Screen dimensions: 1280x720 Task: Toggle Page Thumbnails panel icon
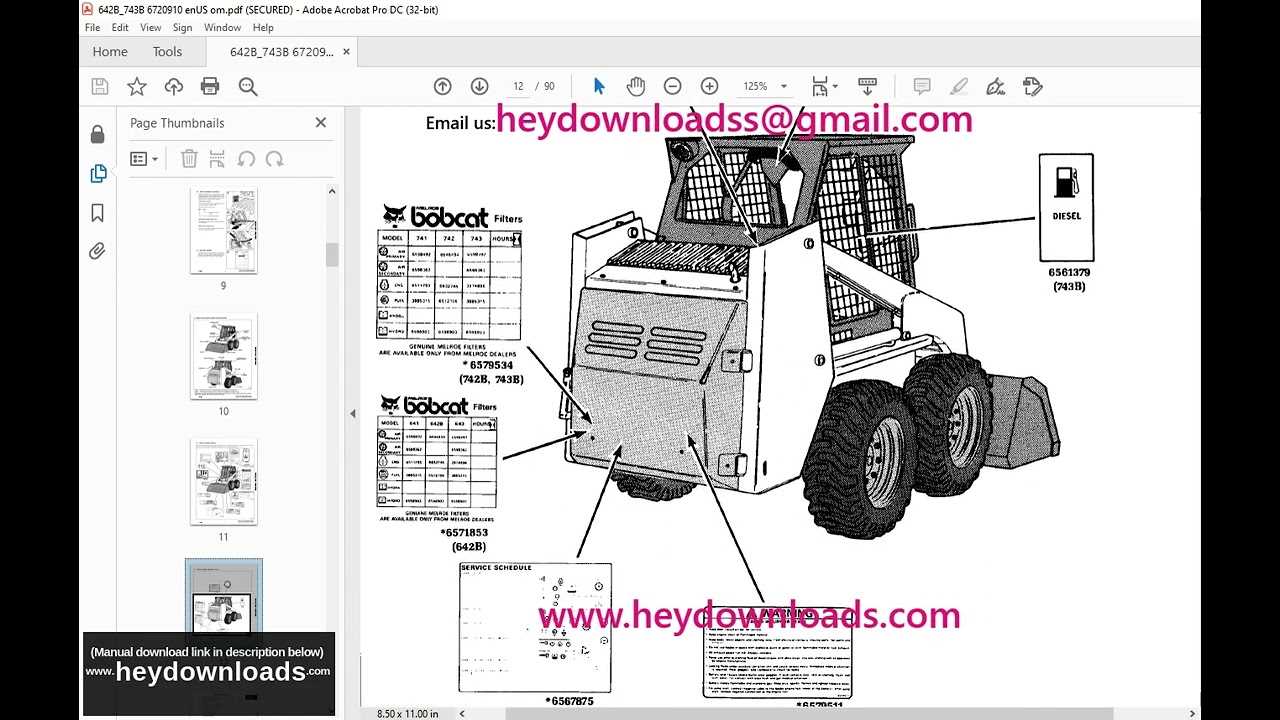[97, 173]
